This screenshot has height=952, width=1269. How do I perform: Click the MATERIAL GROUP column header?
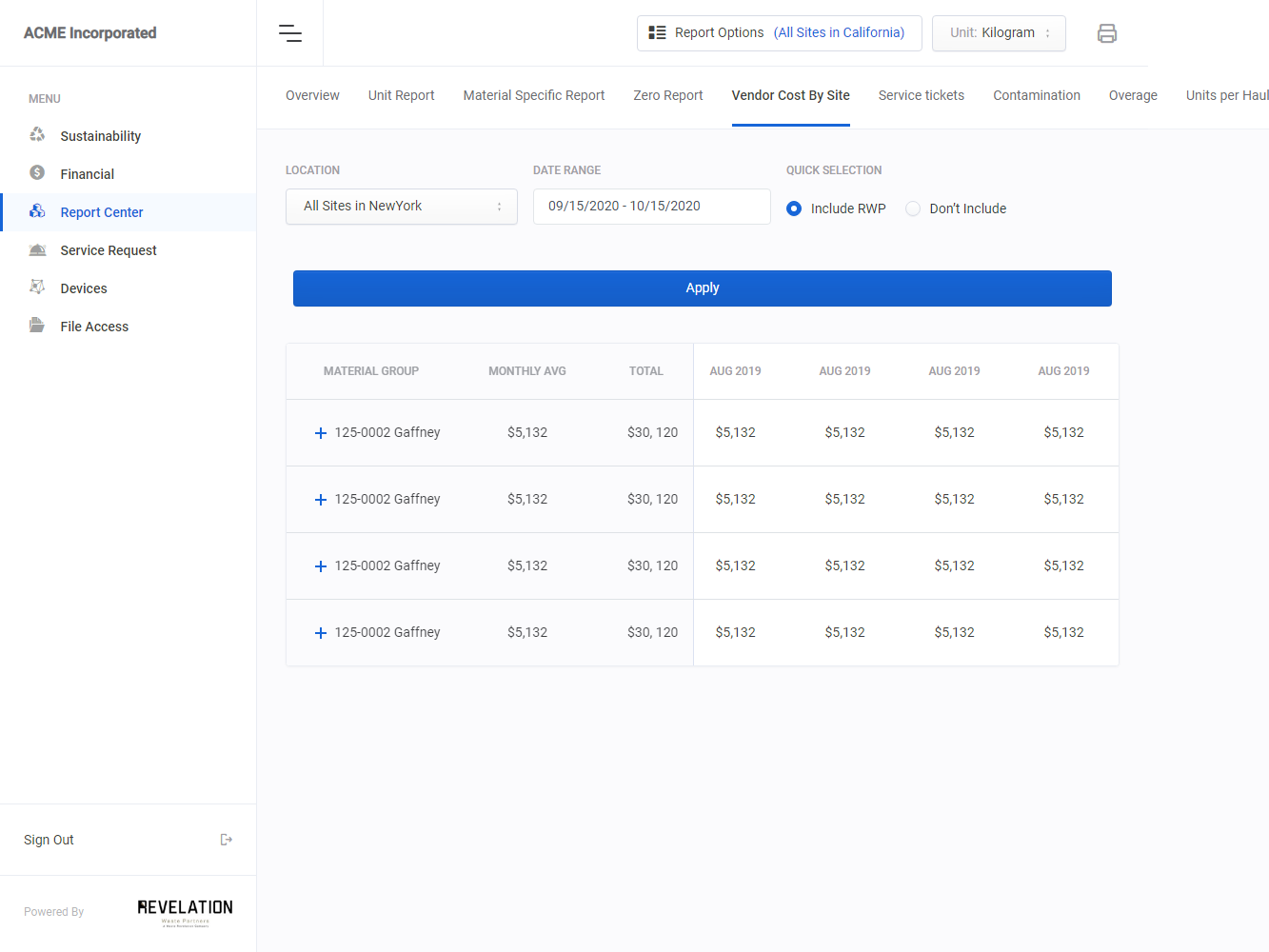(x=371, y=371)
